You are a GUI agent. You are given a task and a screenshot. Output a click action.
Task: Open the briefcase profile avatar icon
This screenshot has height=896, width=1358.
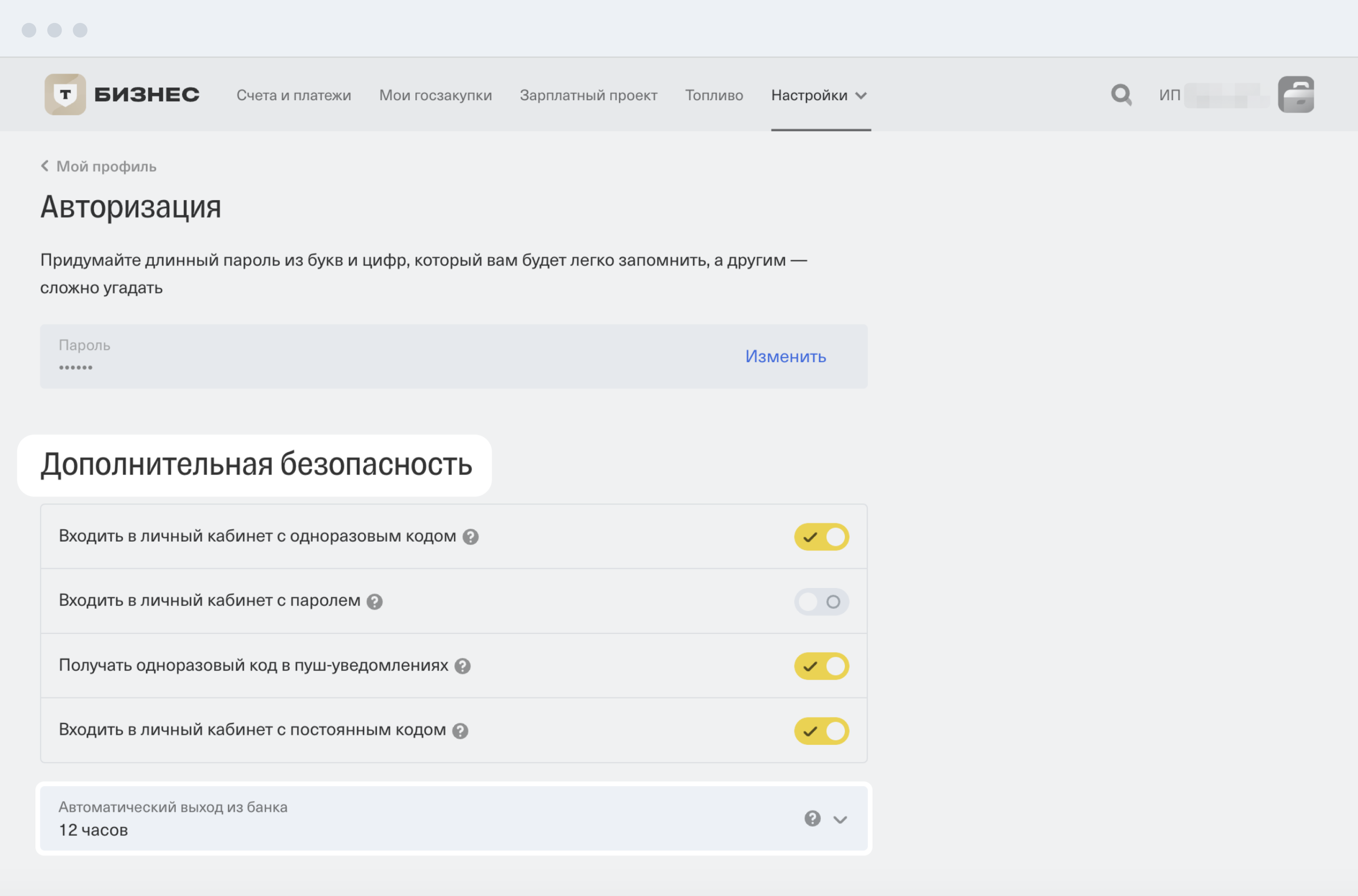1295,94
